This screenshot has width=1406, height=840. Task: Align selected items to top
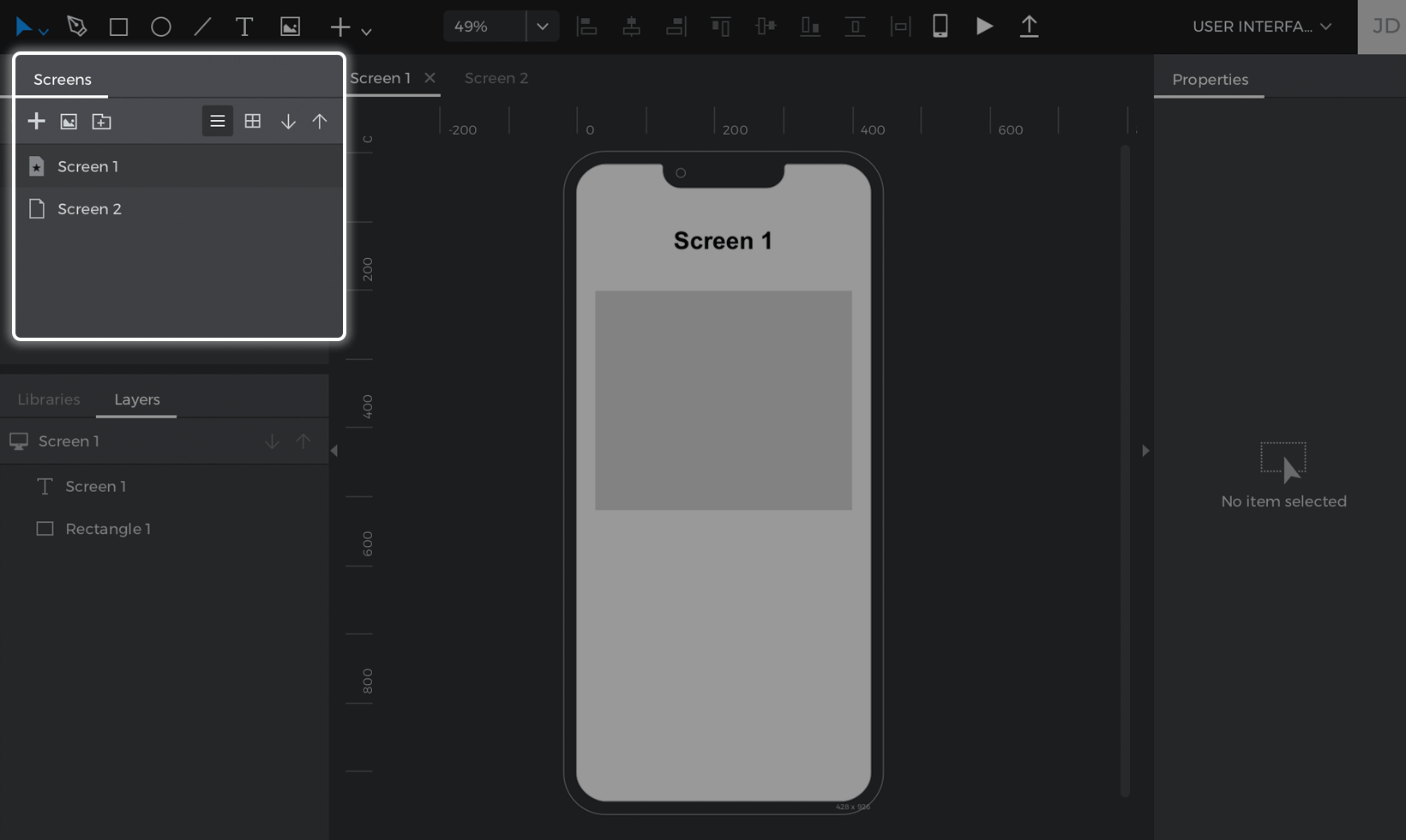coord(721,27)
